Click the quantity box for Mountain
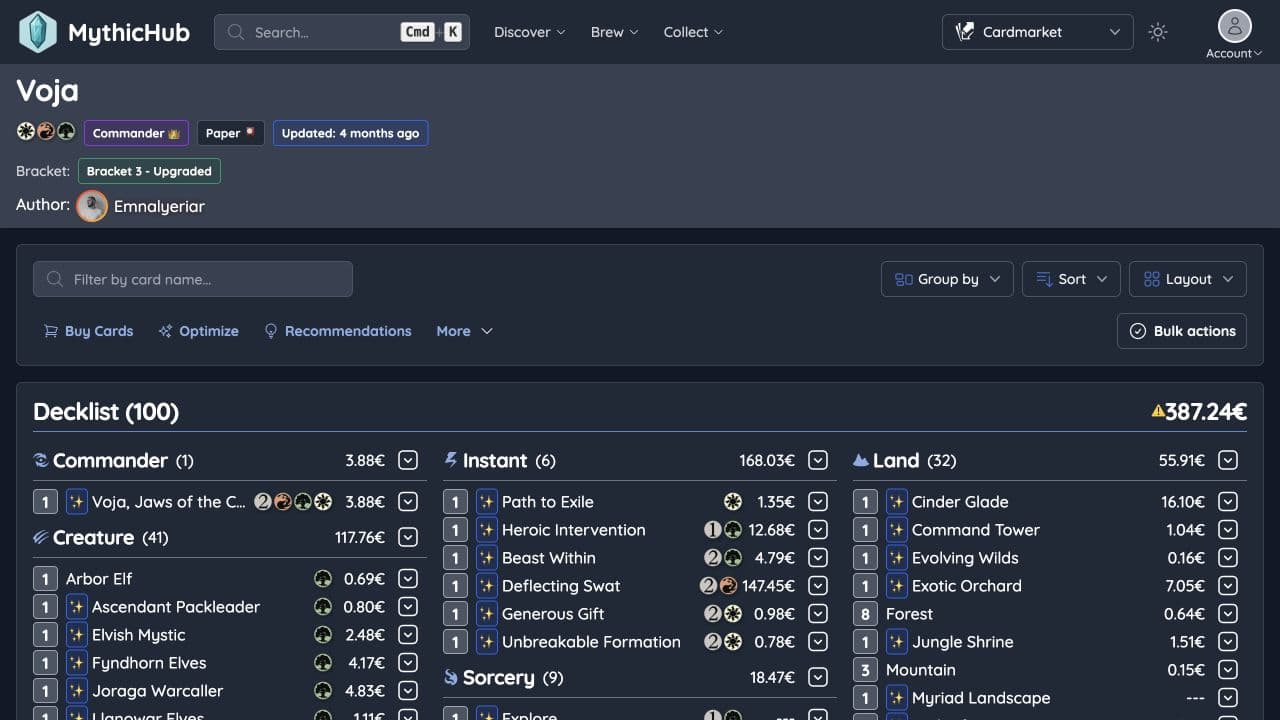This screenshot has height=720, width=1280. [x=865, y=670]
